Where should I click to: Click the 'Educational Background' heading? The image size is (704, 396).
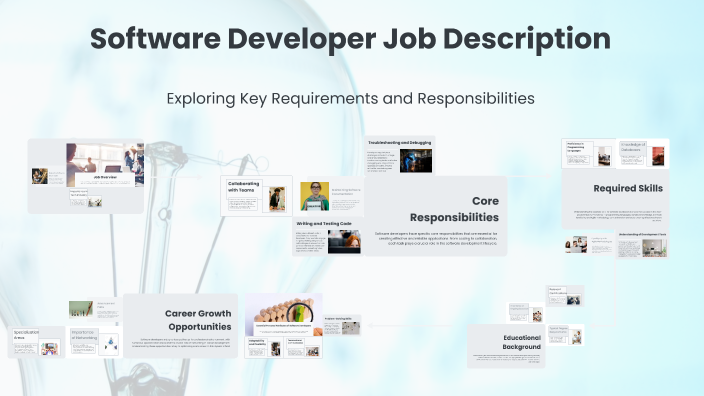coord(521,342)
